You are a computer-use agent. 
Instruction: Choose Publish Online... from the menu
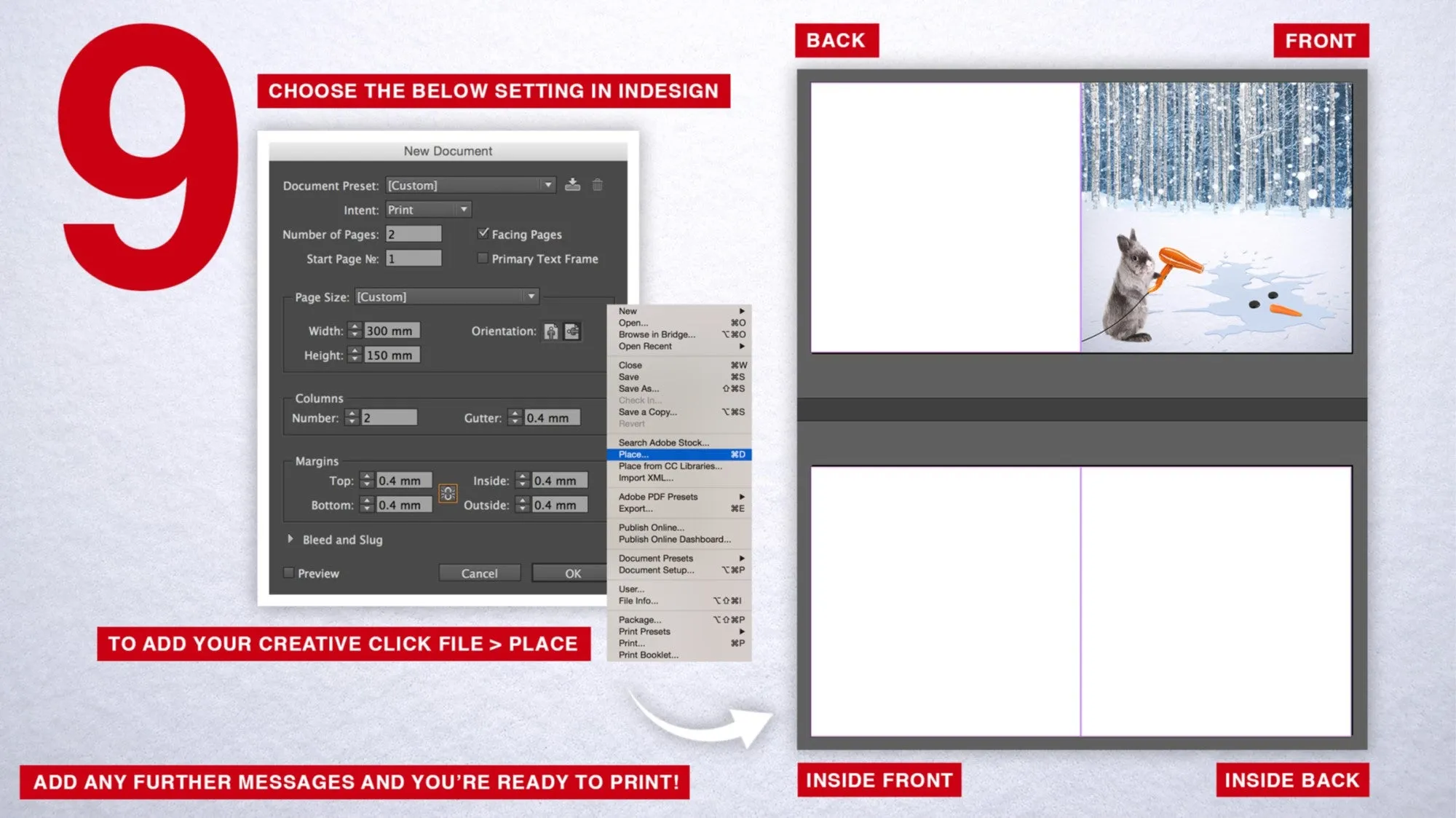pos(650,527)
